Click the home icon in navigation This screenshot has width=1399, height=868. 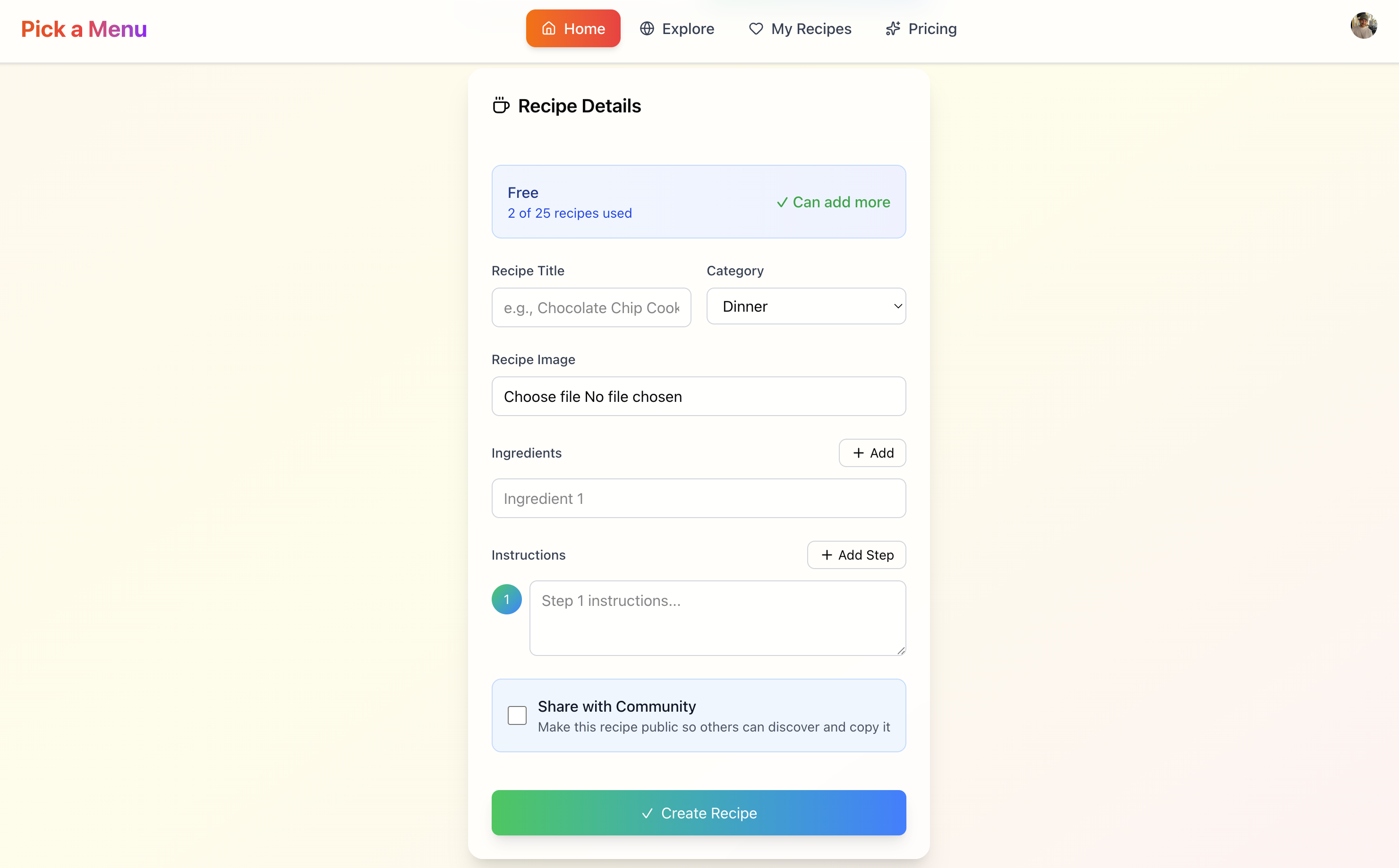pos(549,29)
